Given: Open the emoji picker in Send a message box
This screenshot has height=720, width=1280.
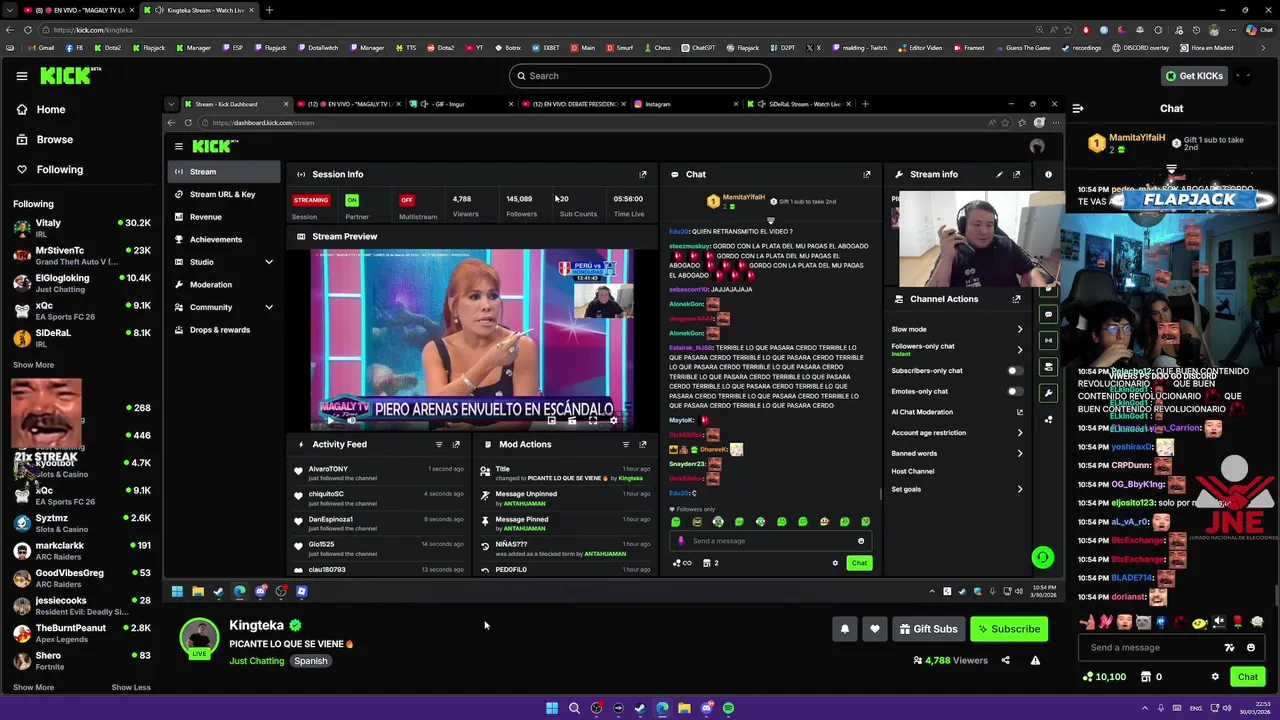Looking at the screenshot, I should (x=1251, y=647).
